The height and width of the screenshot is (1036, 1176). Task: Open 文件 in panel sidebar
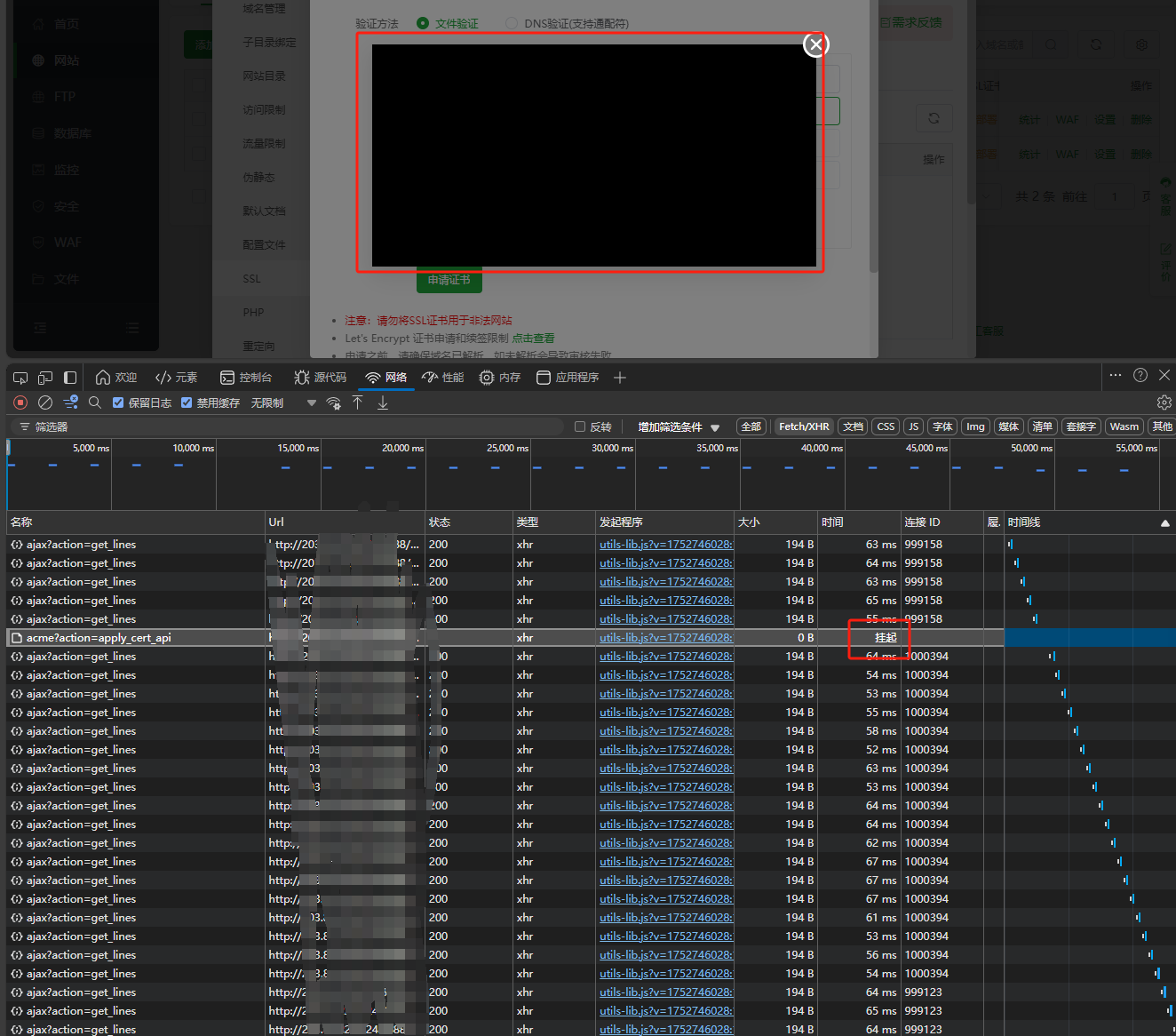click(67, 279)
